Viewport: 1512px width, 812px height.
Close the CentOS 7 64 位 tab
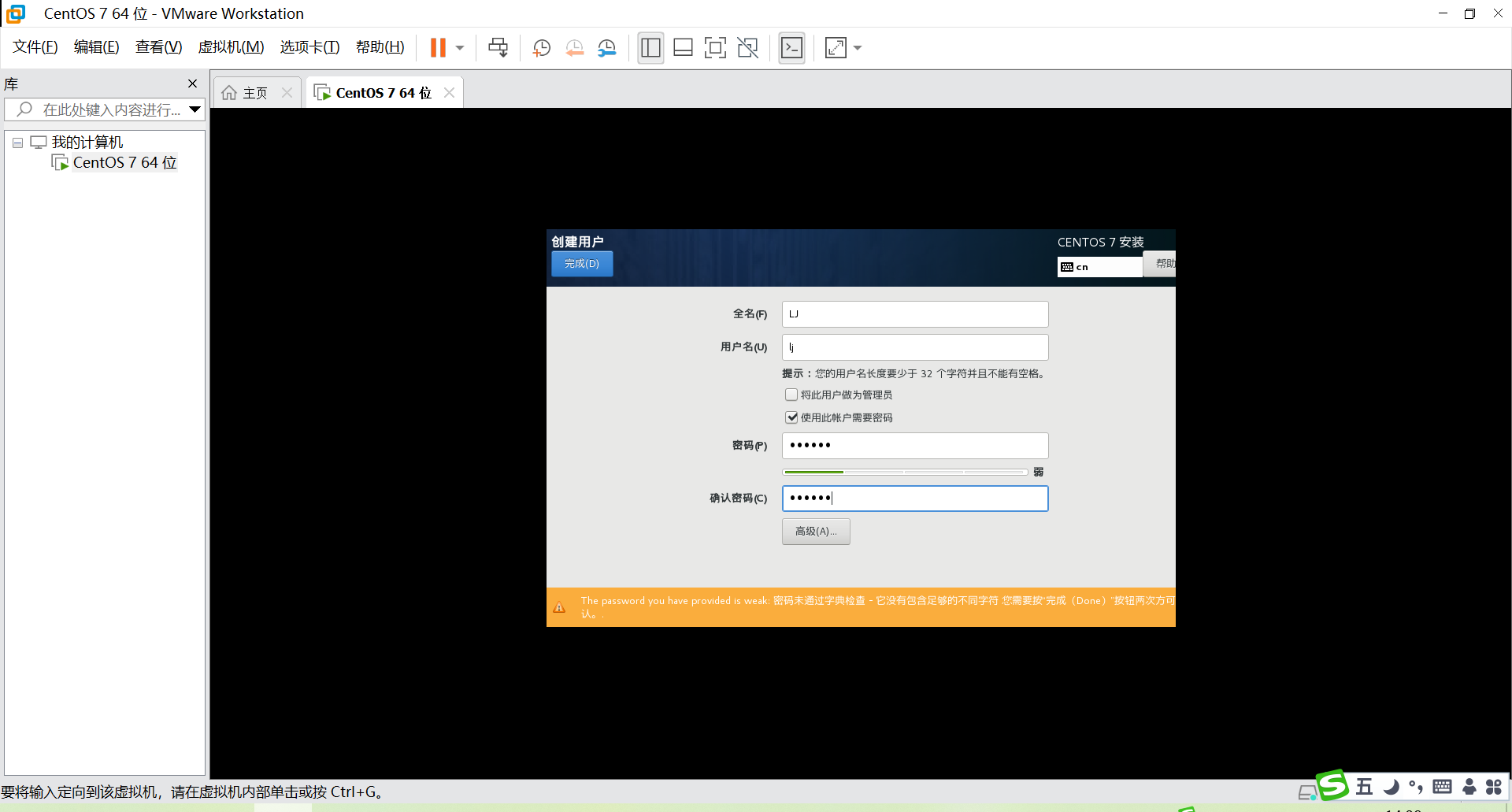point(450,93)
